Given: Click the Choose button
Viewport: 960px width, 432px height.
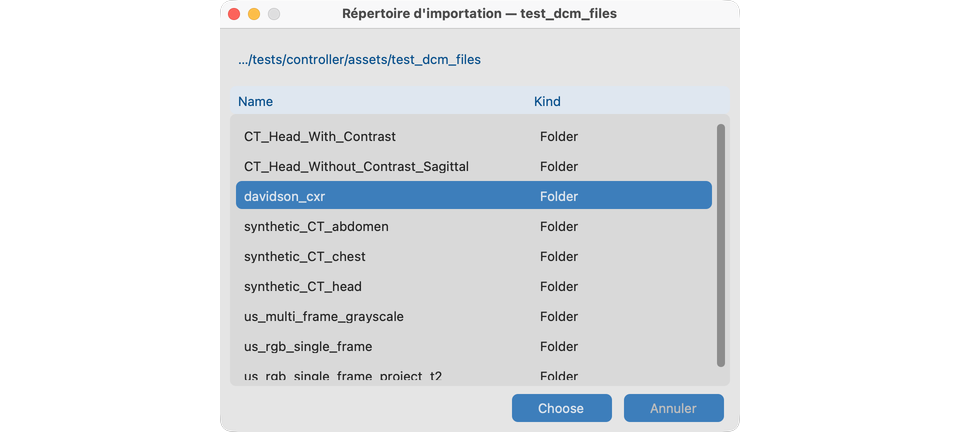Looking at the screenshot, I should click(x=561, y=408).
